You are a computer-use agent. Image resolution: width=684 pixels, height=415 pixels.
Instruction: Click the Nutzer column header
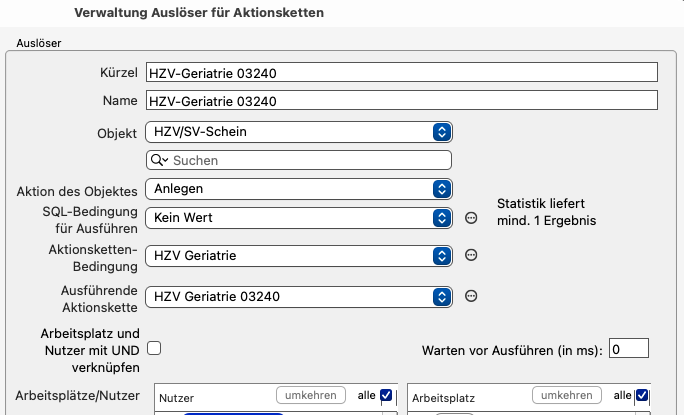coord(177,398)
